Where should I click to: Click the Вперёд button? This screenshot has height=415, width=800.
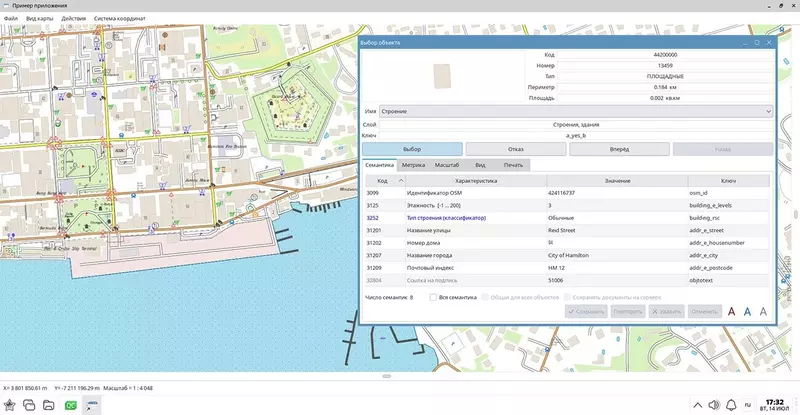[x=619, y=149]
